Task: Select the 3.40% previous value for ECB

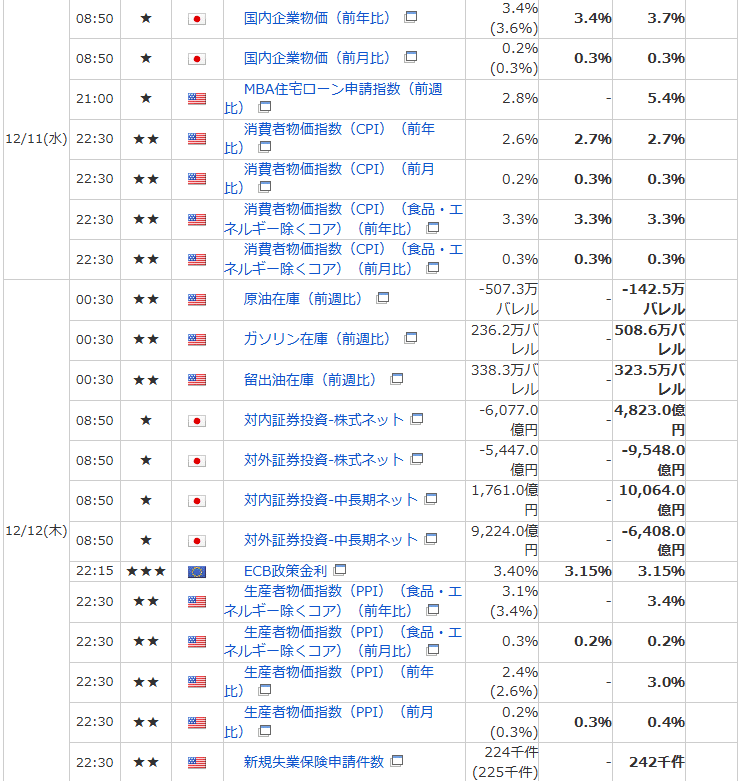Action: coord(515,571)
